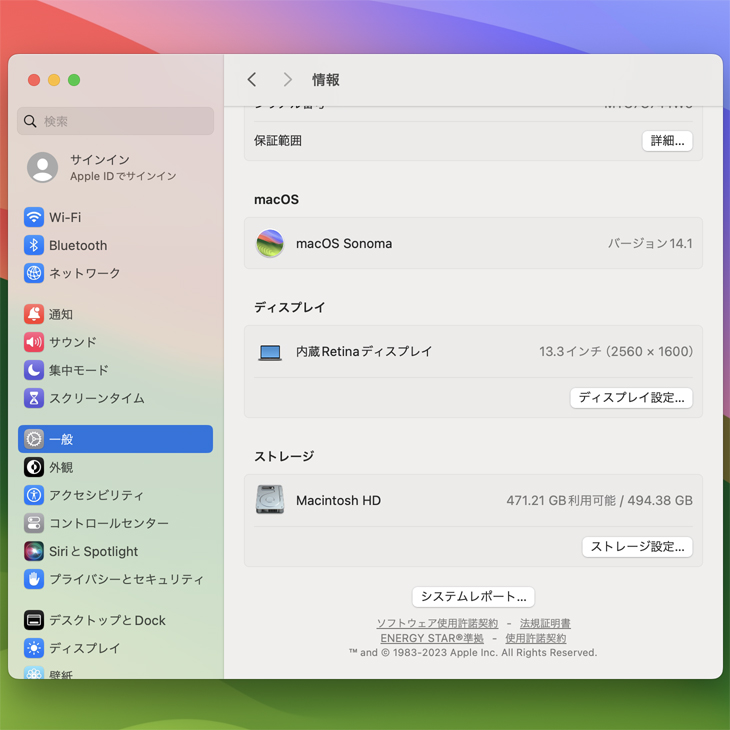The height and width of the screenshot is (730, 730).
Task: Click the macOS Sonoma logo icon
Action: 270,243
